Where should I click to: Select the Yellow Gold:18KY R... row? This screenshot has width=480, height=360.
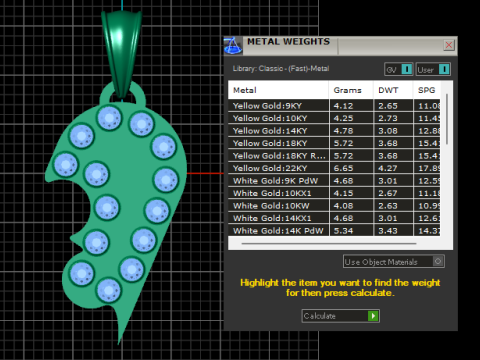pos(334,156)
